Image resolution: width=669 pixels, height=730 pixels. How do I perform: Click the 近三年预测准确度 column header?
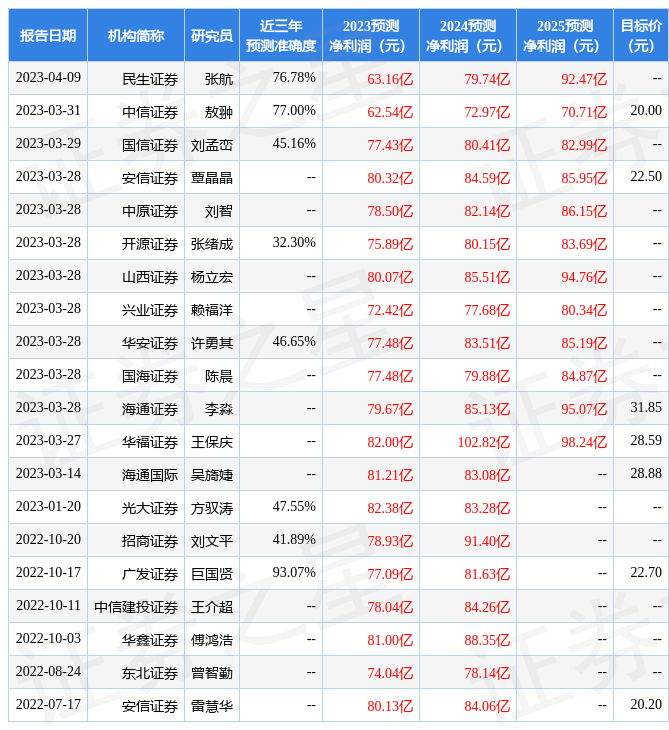coord(281,36)
